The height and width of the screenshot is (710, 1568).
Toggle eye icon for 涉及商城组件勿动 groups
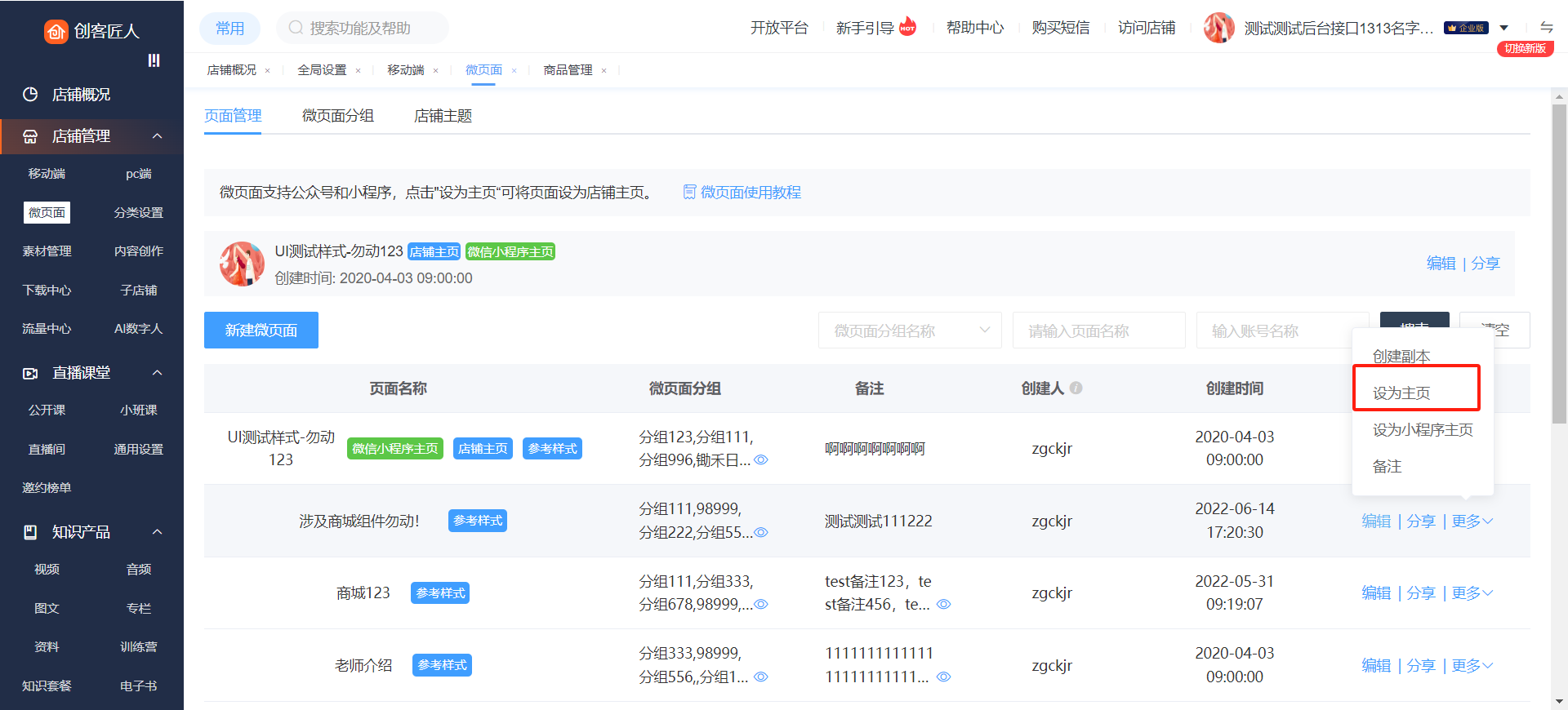click(761, 532)
